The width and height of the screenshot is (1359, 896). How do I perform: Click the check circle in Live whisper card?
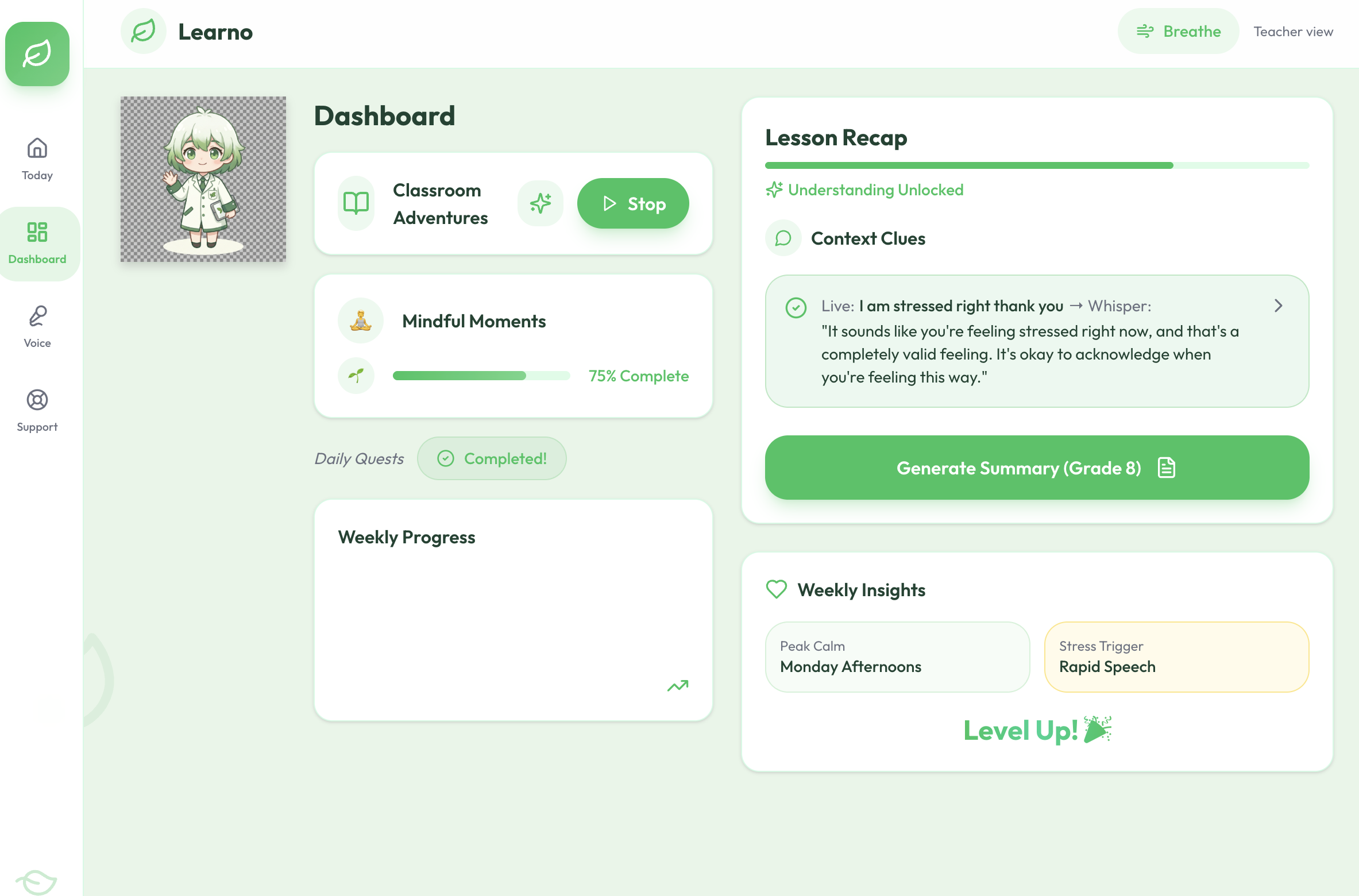796,307
